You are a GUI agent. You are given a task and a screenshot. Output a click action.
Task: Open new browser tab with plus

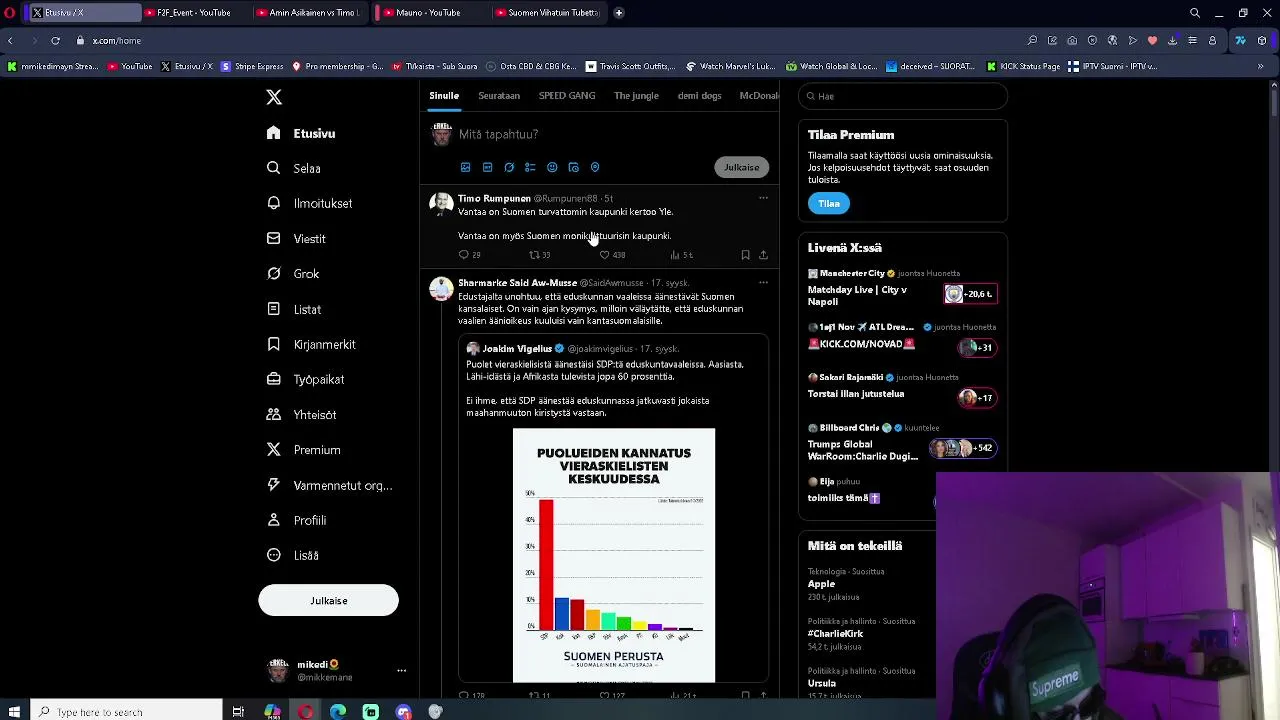pyautogui.click(x=619, y=13)
